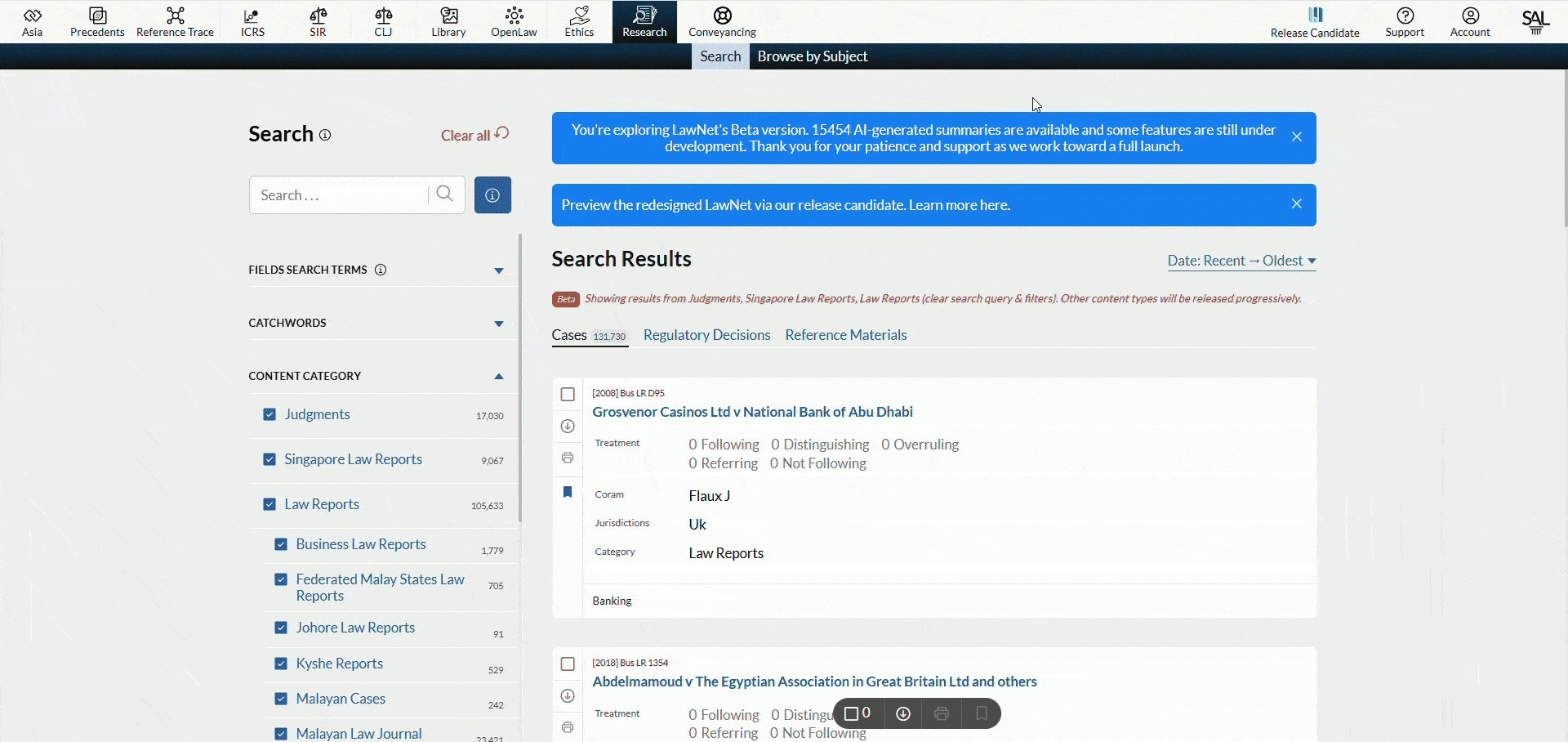Expand the Catchwords section
Screen dimensions: 1568x742
coord(499,324)
